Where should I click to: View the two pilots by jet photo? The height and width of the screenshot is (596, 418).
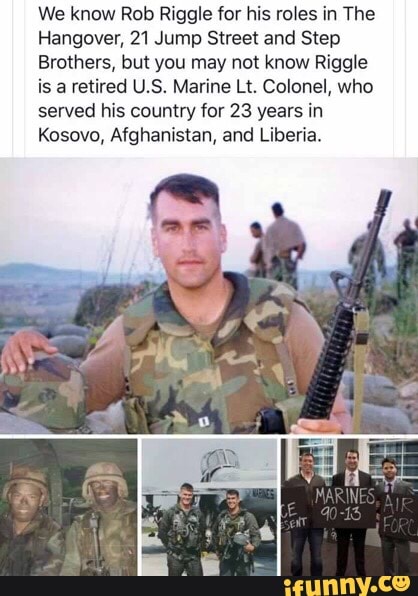click(209, 507)
